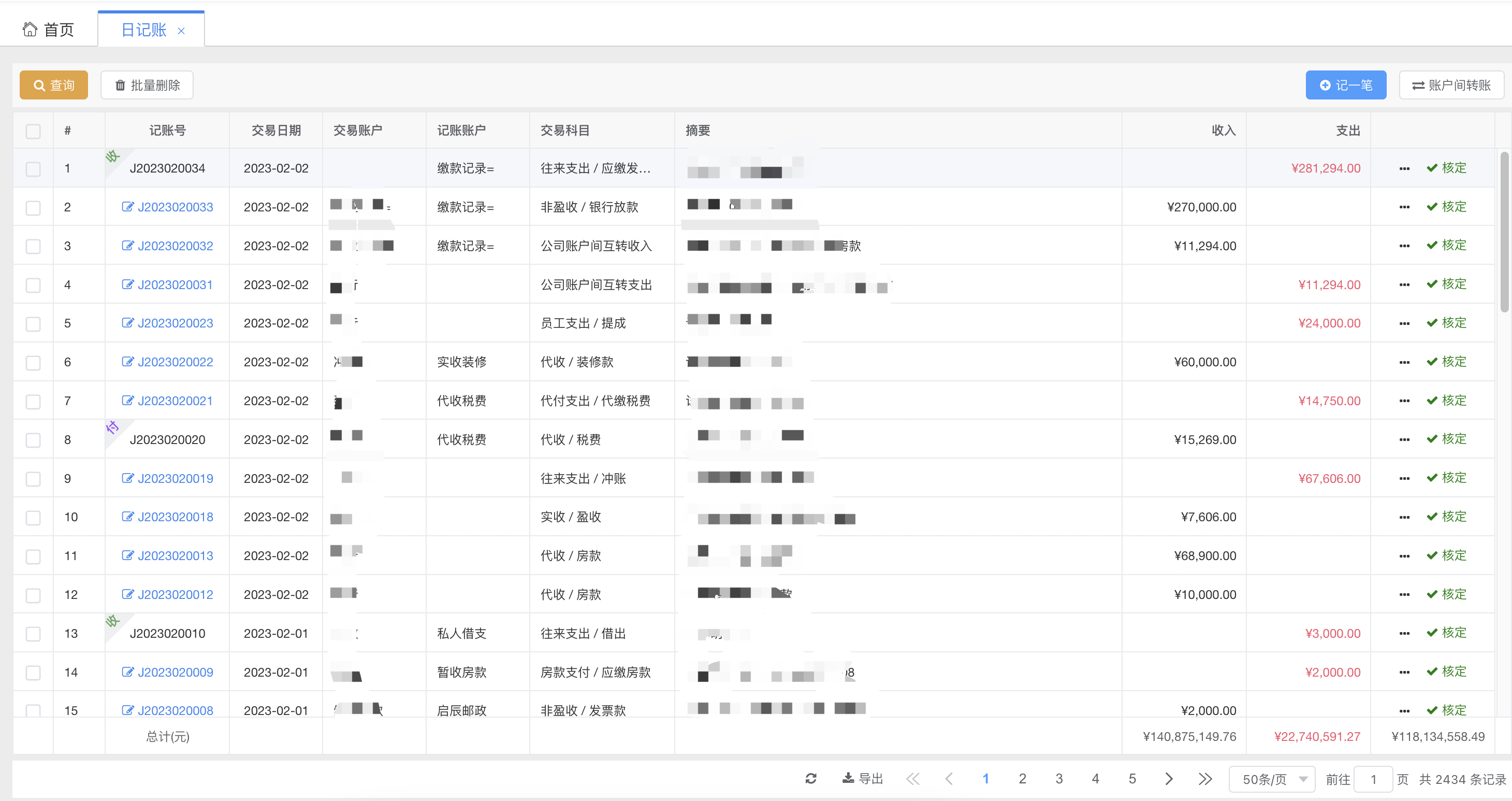Open the 首页 home tab

[48, 30]
